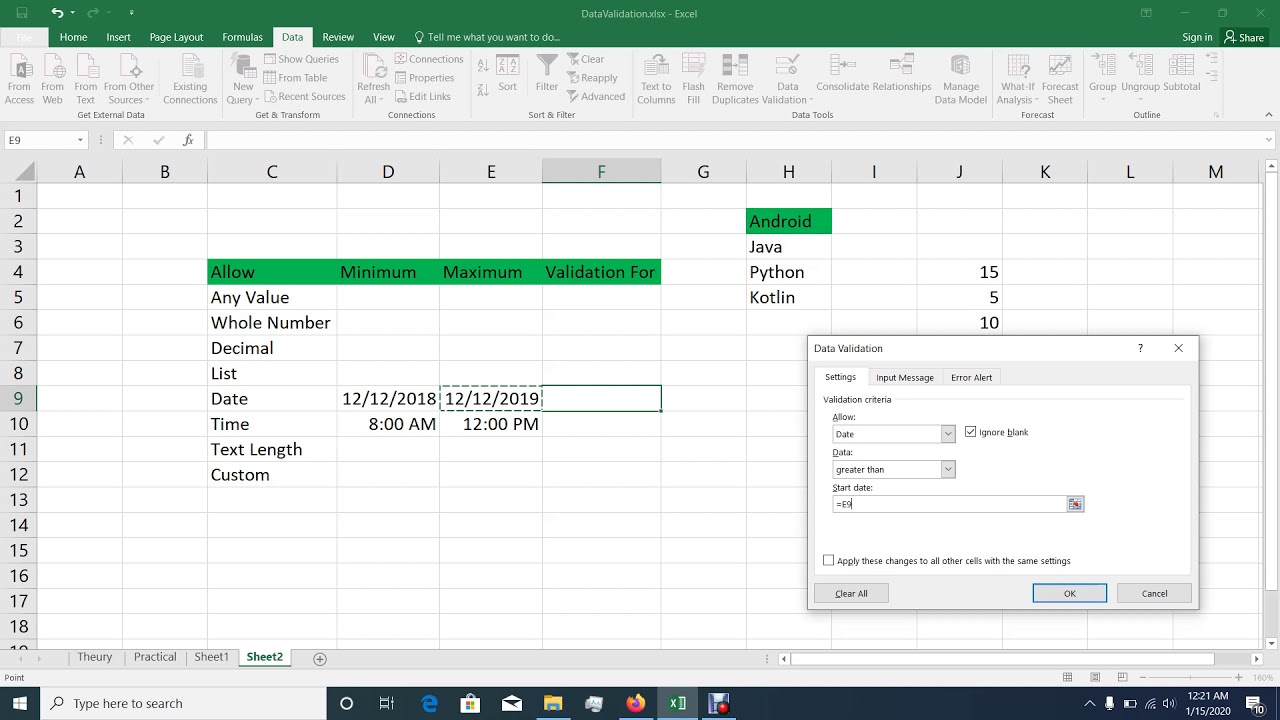Click Remove Duplicates
The image size is (1280, 720).
coord(735,80)
